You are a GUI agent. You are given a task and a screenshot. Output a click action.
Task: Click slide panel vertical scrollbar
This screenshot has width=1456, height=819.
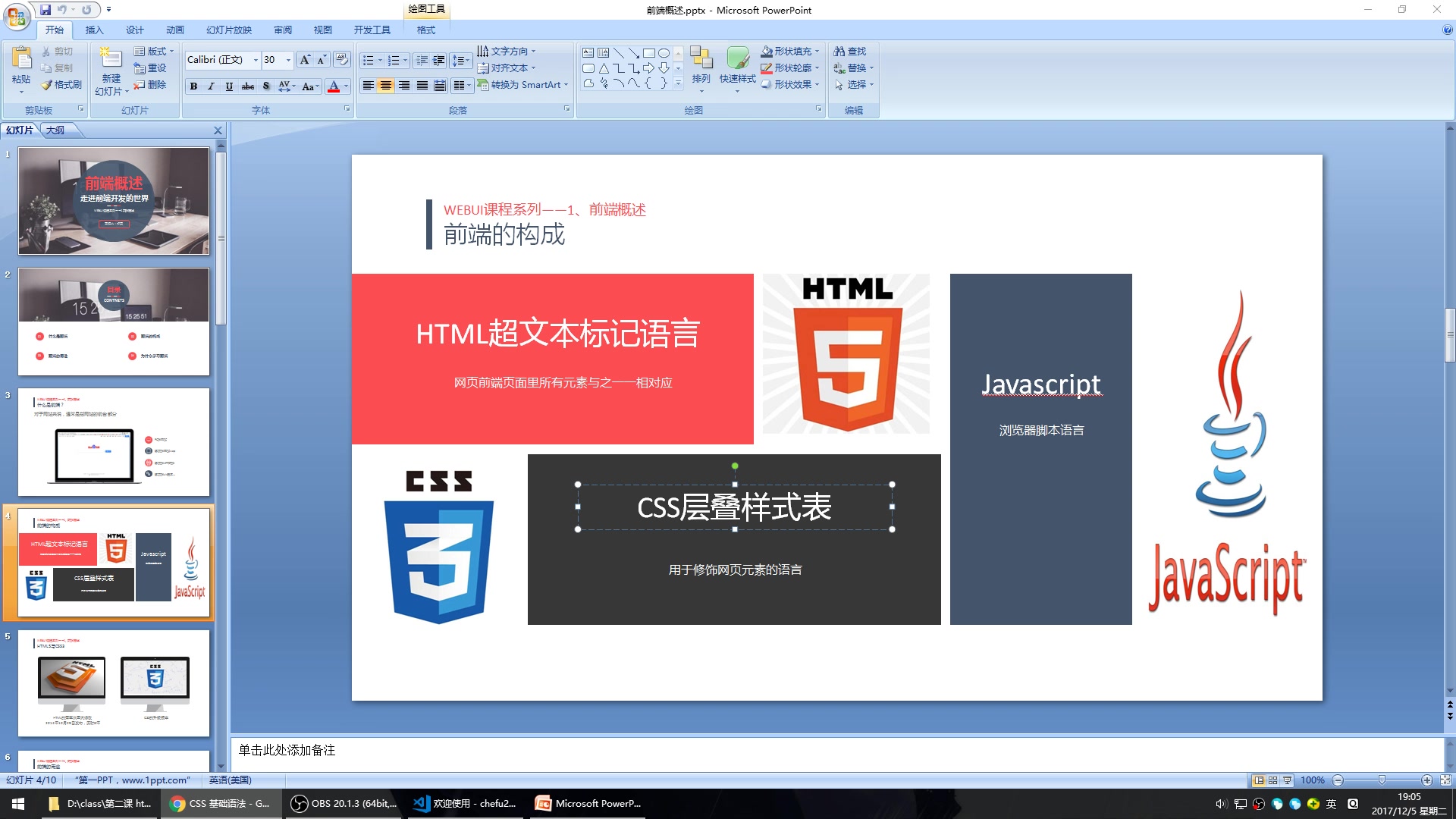221,239
